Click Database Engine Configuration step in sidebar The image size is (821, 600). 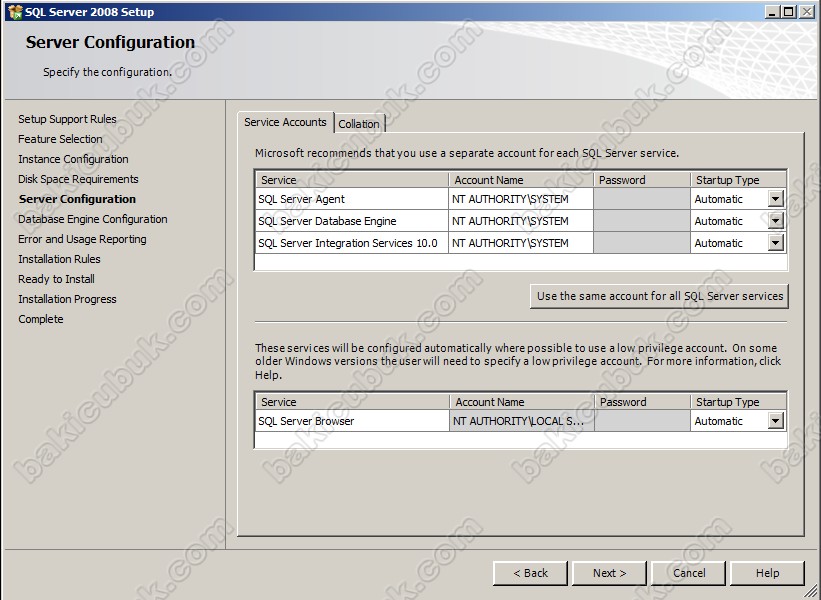(93, 219)
